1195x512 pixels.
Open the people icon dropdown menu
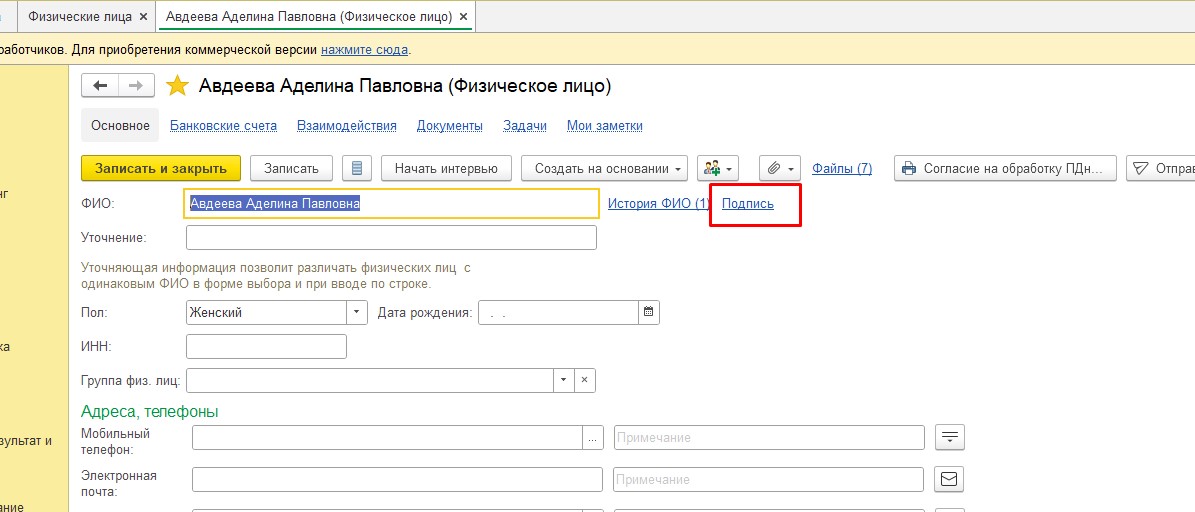[x=717, y=168]
